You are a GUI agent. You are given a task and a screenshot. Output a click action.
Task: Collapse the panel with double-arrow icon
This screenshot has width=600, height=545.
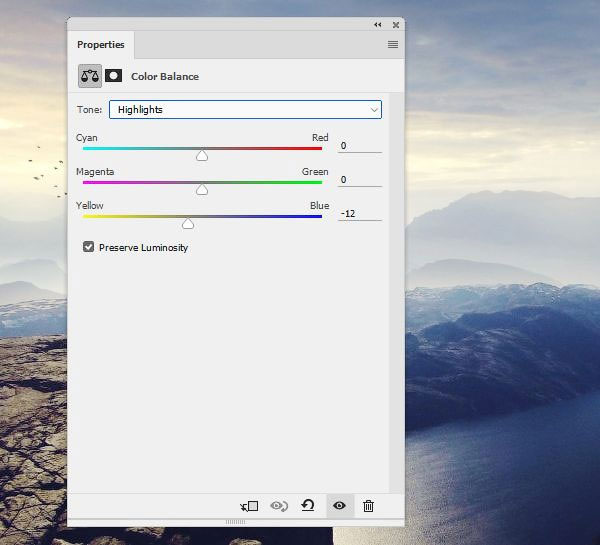378,25
